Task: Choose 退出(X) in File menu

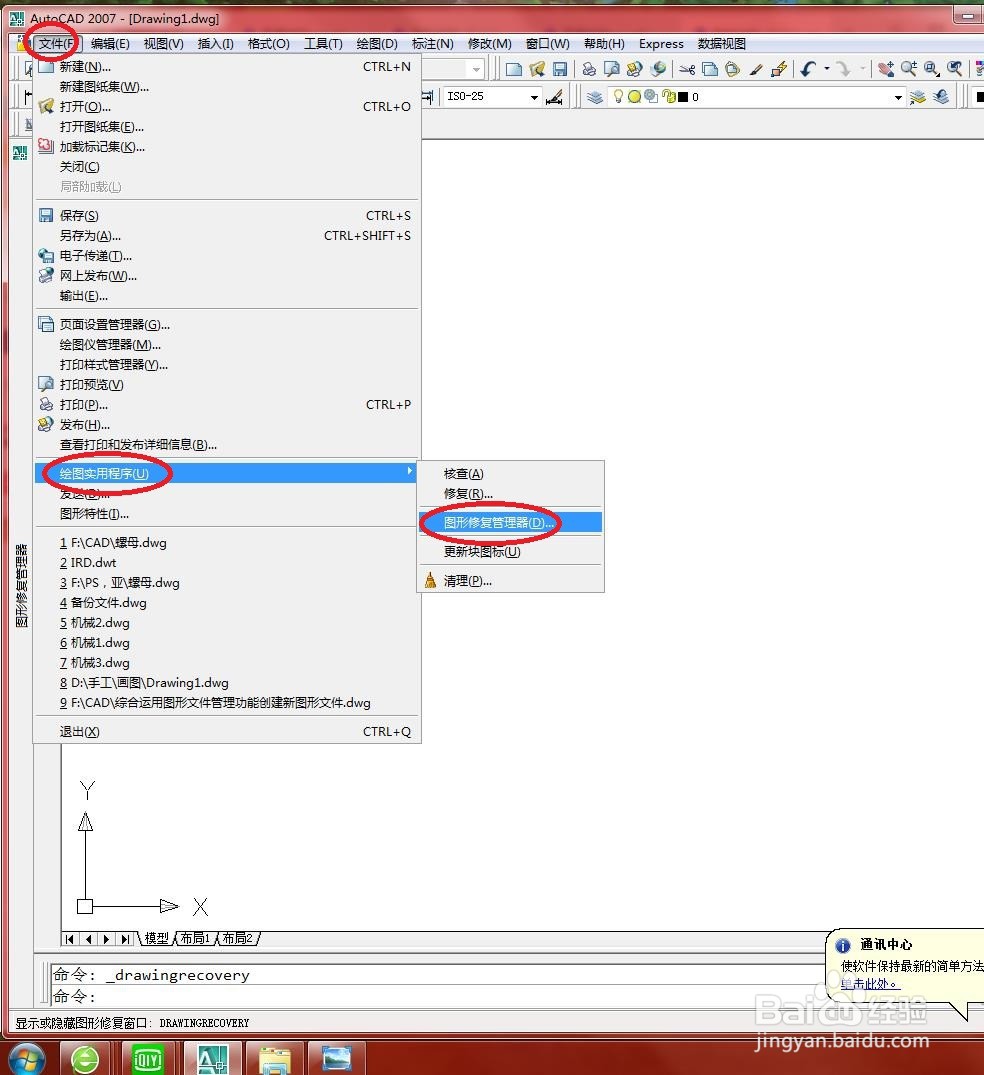Action: pos(225,732)
